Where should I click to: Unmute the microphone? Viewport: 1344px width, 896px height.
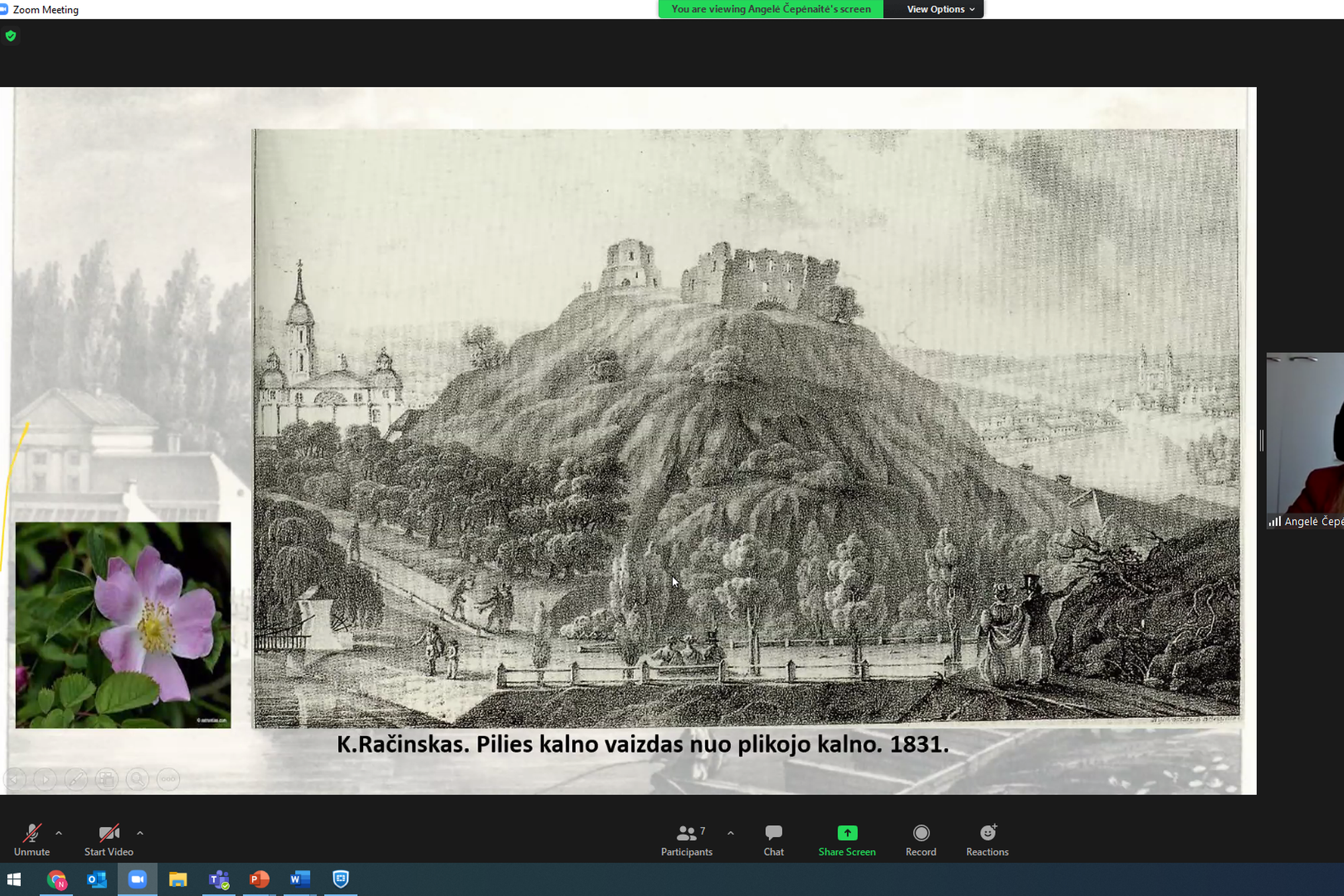point(32,840)
